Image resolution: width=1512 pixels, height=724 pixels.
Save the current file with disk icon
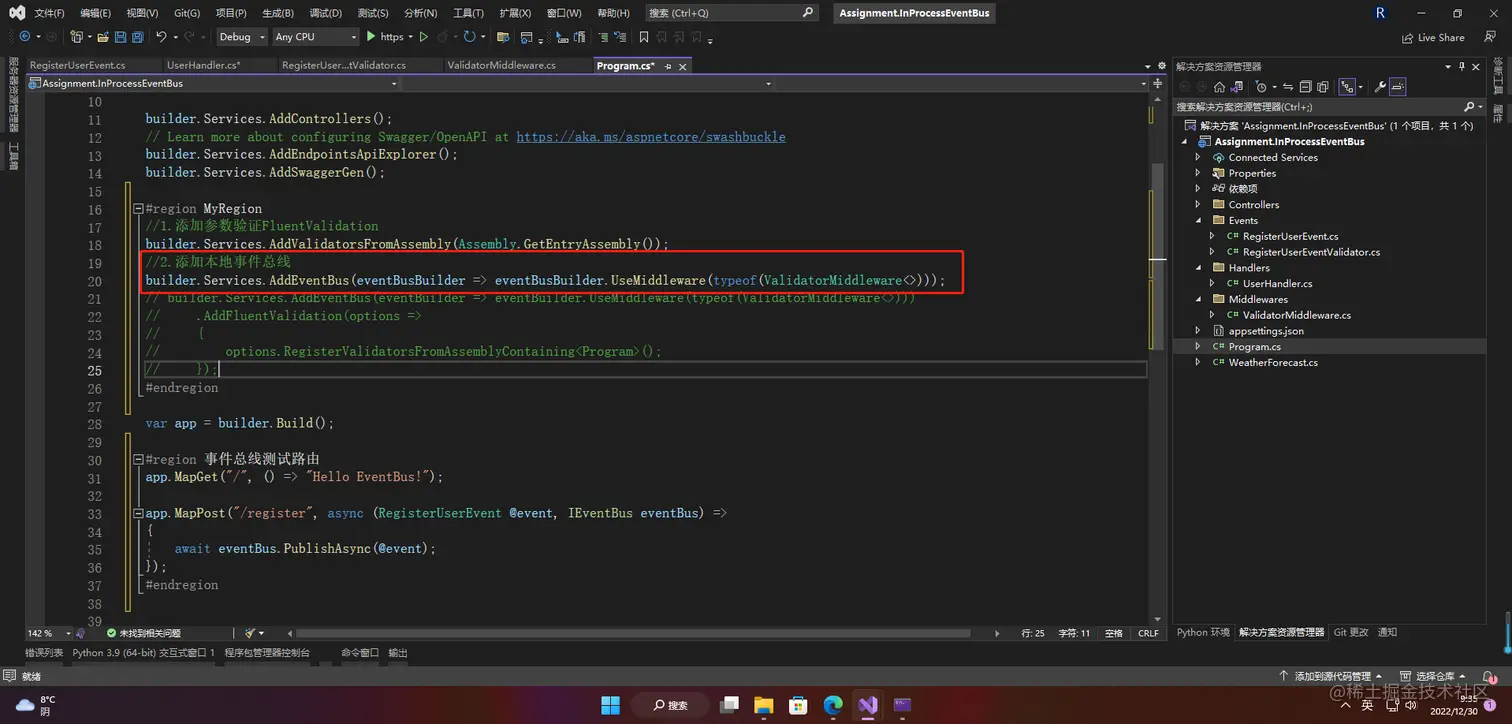[x=120, y=37]
